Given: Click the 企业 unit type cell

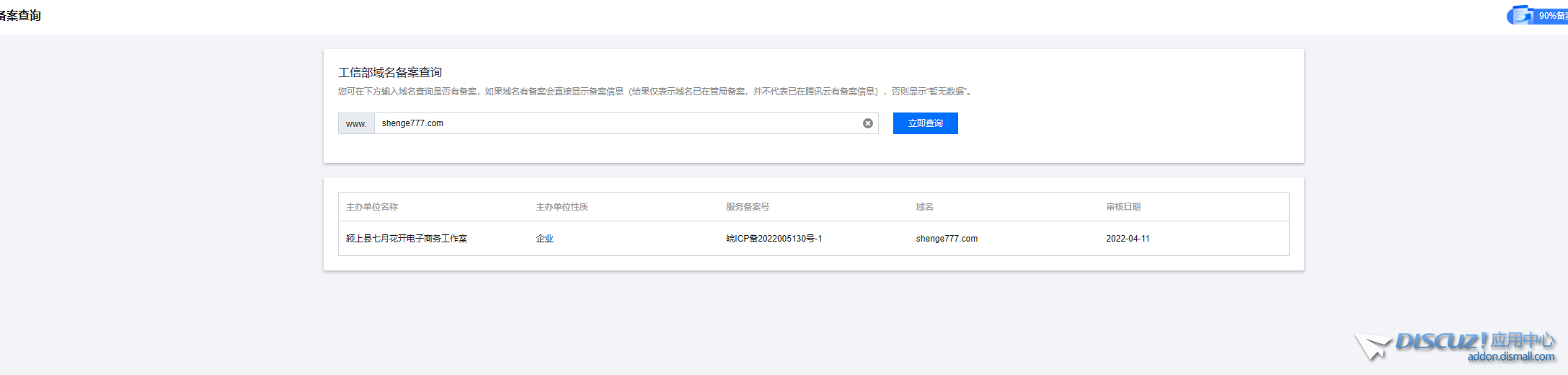Looking at the screenshot, I should tap(544, 239).
